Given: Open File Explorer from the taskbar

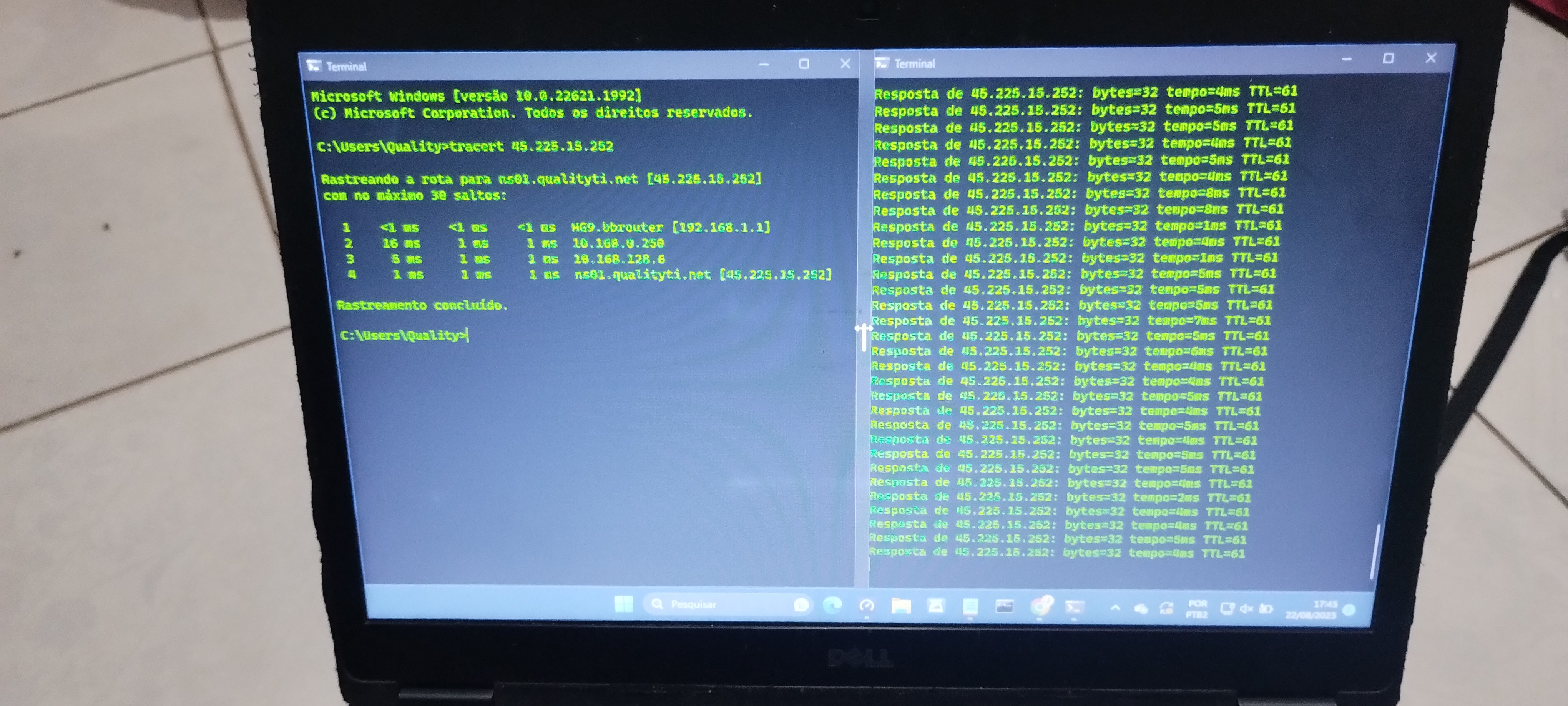Looking at the screenshot, I should pos(901,606).
